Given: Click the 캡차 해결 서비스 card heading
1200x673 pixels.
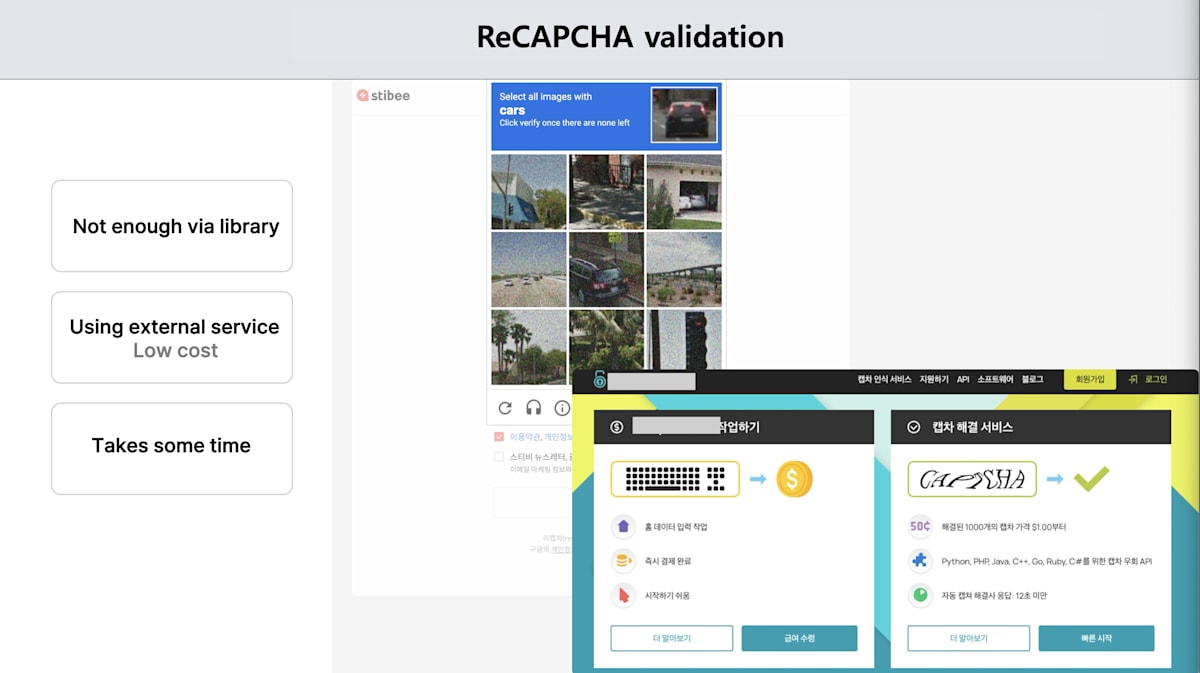Looking at the screenshot, I should coord(973,427).
